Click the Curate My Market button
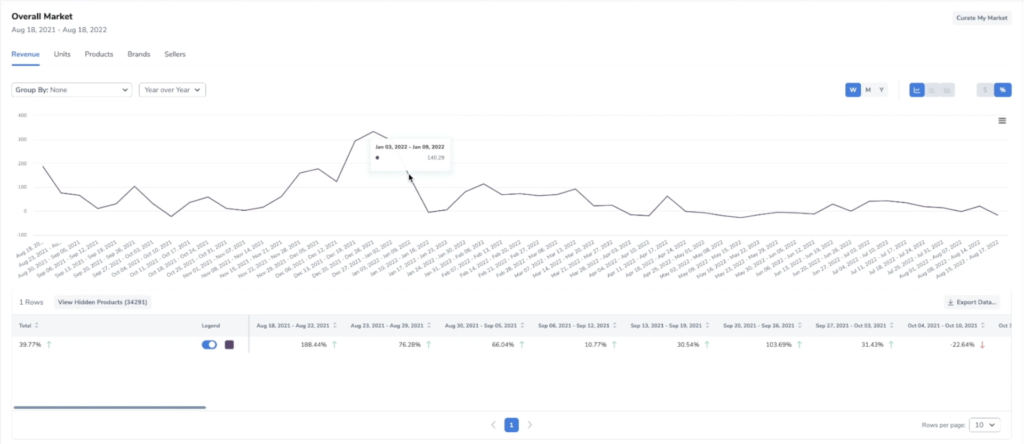This screenshot has height=444, width=1024. (981, 18)
